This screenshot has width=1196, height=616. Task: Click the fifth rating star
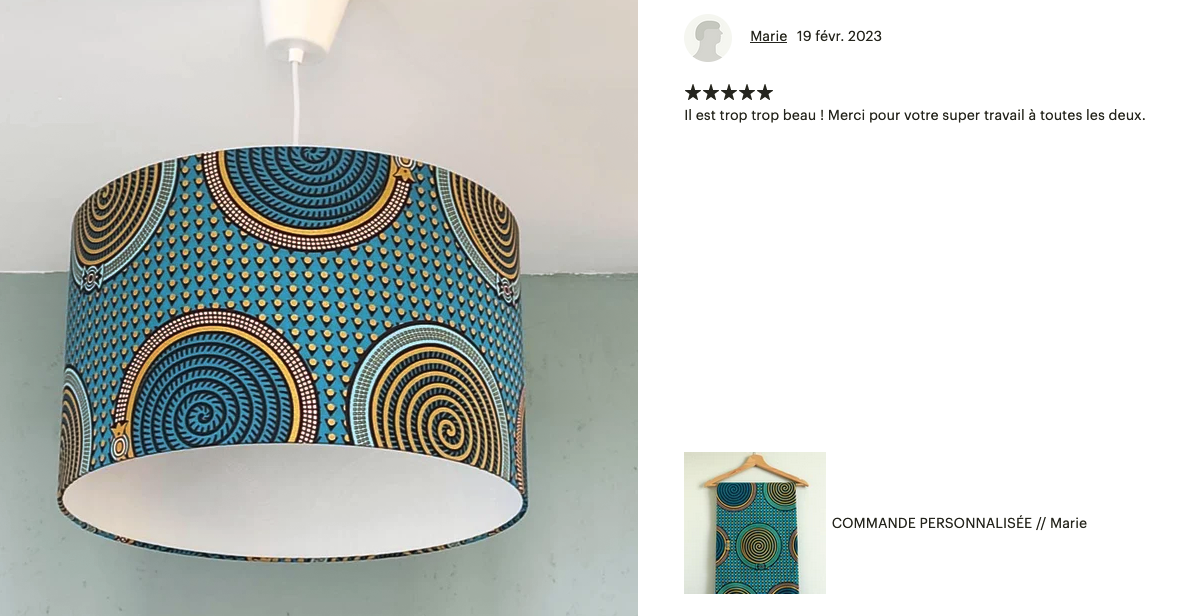click(764, 93)
